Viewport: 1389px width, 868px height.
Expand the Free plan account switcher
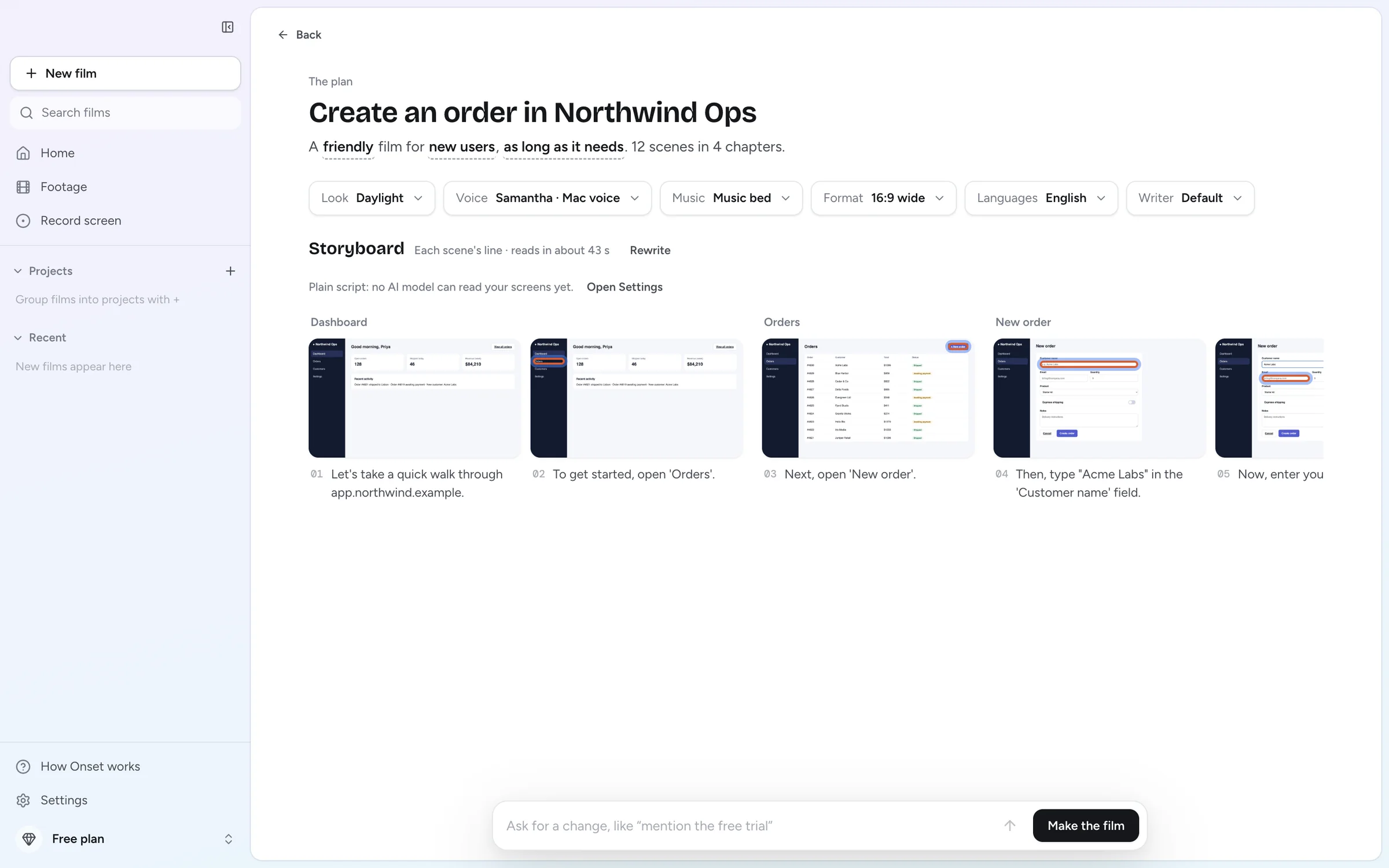[x=228, y=838]
